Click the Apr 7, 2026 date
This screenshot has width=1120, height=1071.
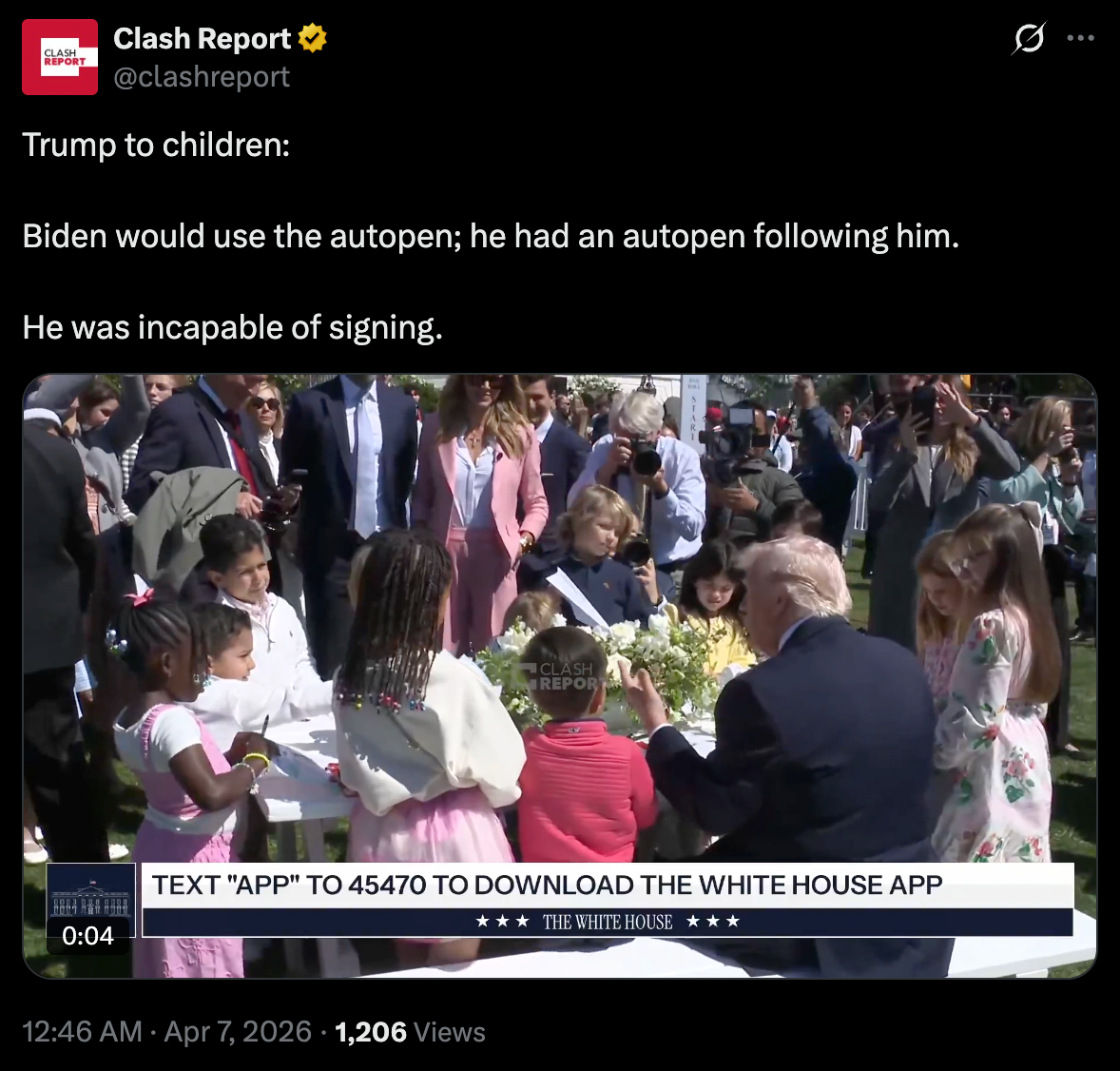pos(238,1032)
